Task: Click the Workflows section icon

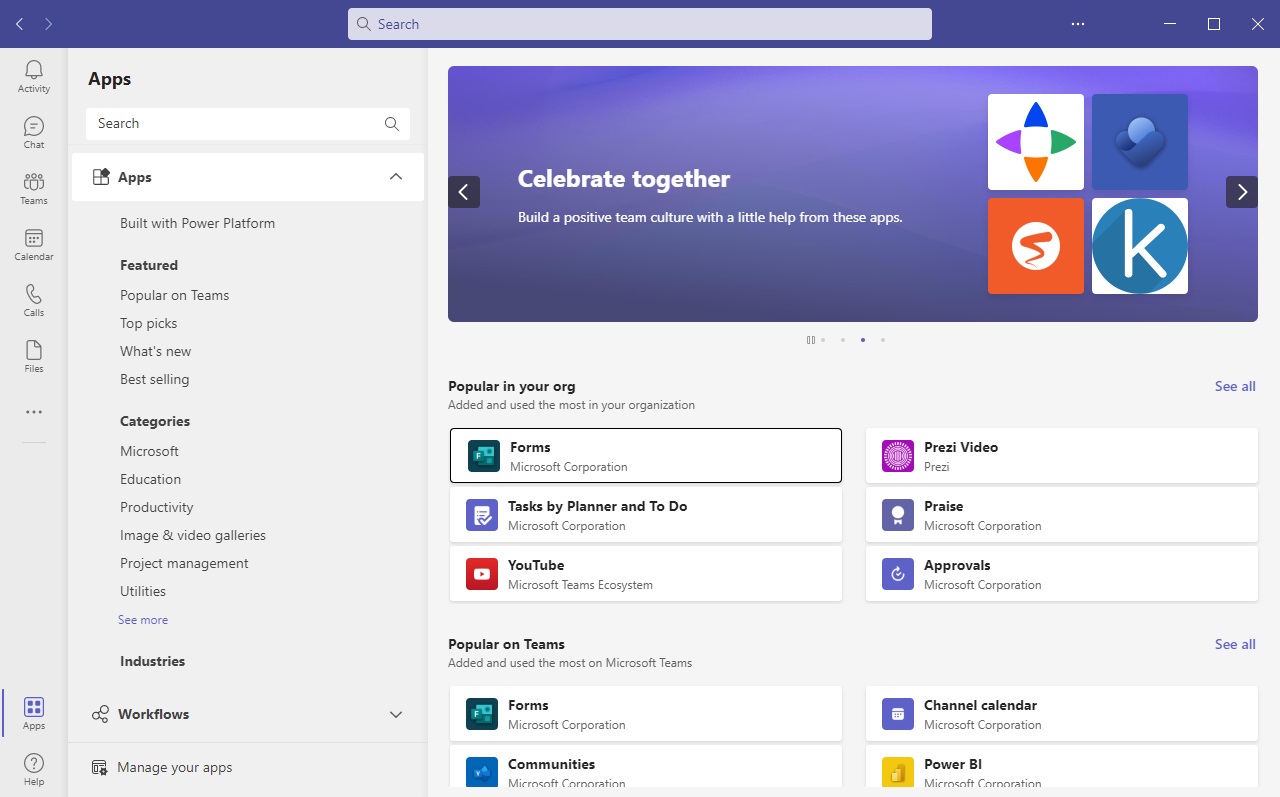Action: 100,714
